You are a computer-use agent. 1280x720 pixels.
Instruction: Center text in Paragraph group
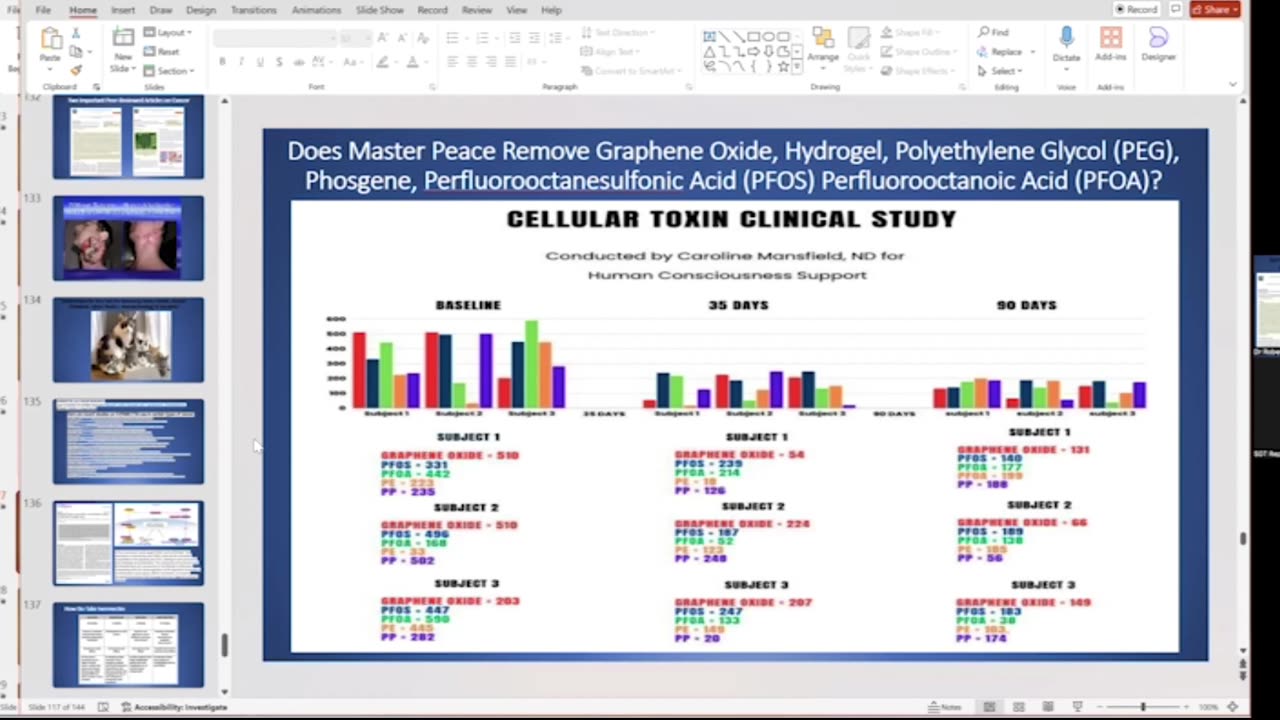[471, 62]
